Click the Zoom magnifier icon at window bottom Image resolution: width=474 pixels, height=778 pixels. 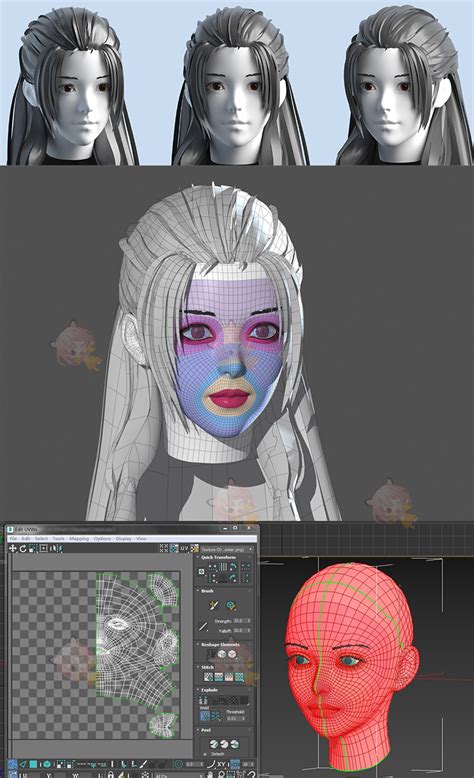click(x=221, y=775)
